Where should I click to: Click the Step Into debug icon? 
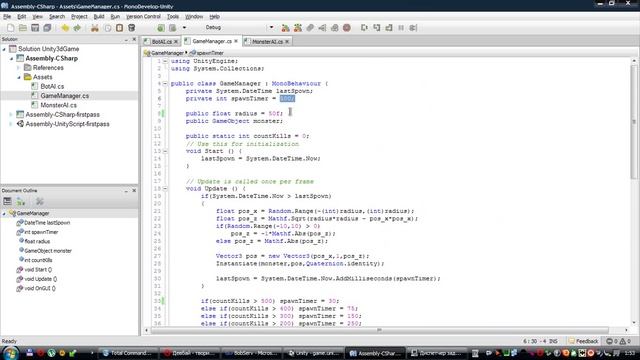377,28
